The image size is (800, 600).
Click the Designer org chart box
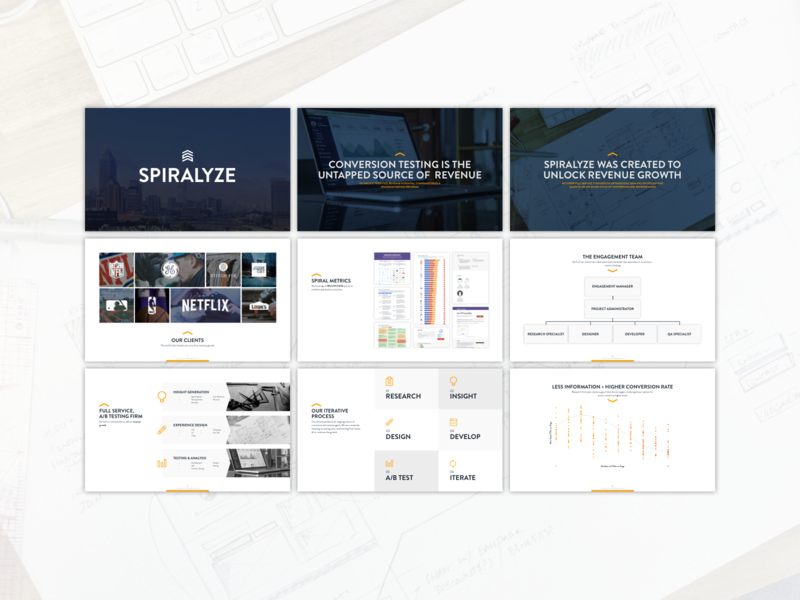[x=590, y=334]
